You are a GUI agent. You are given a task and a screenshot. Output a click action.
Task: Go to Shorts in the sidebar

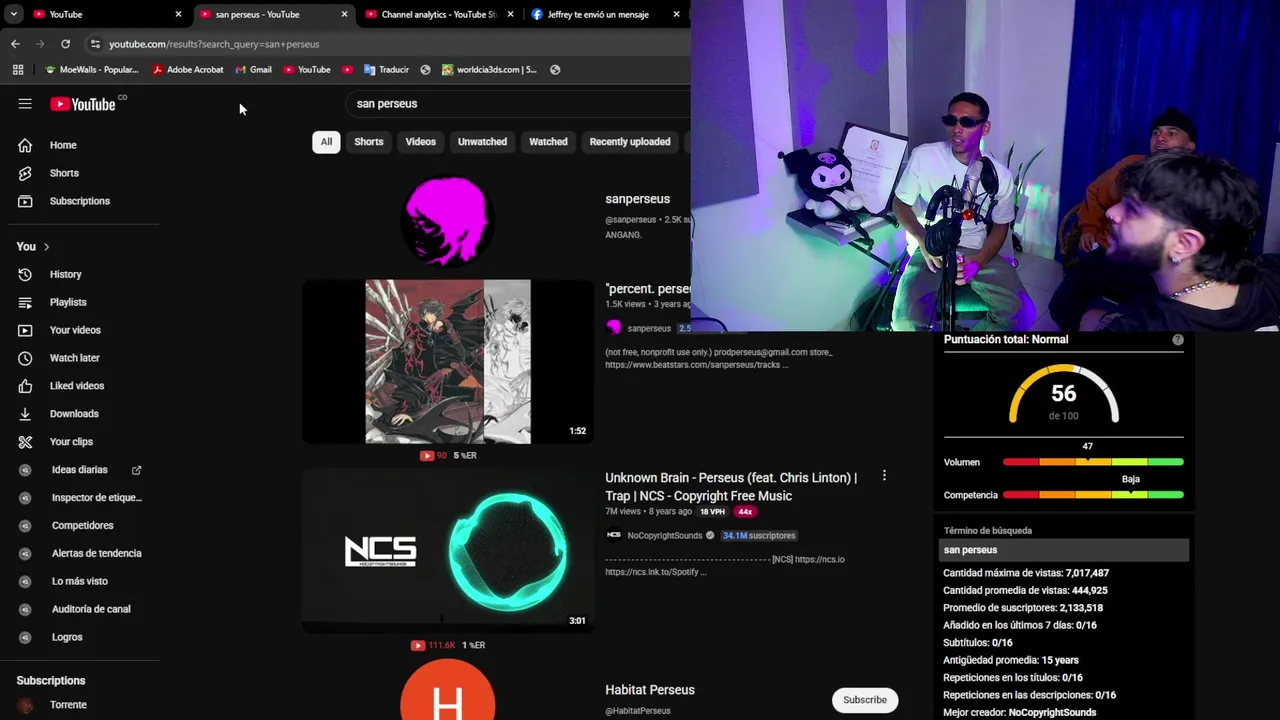tap(64, 173)
